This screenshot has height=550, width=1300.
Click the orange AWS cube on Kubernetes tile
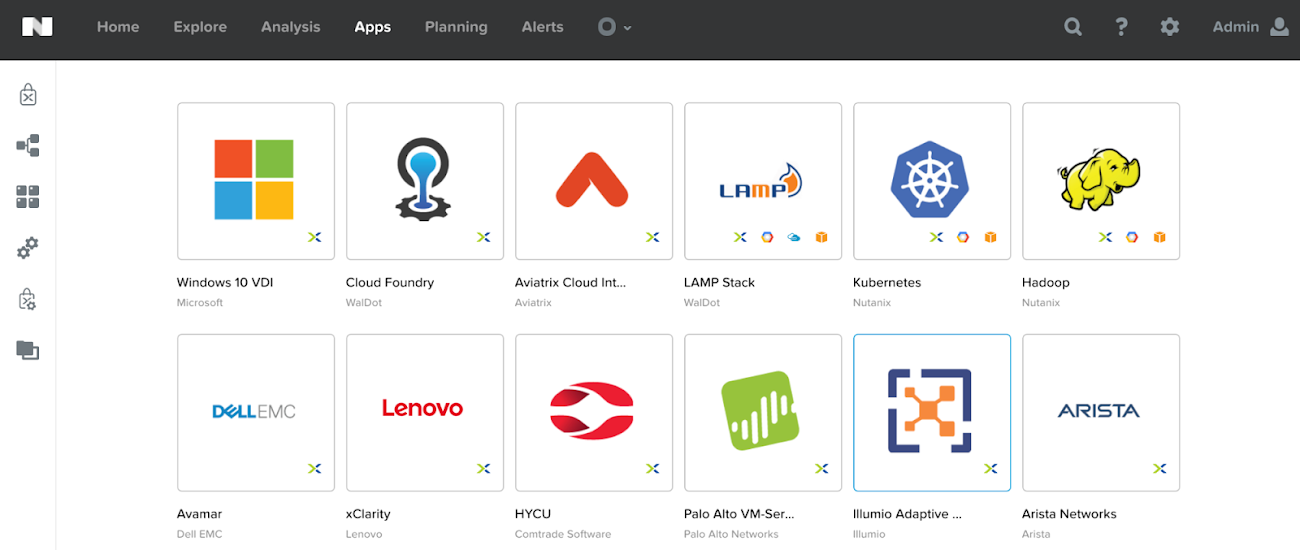(x=990, y=237)
